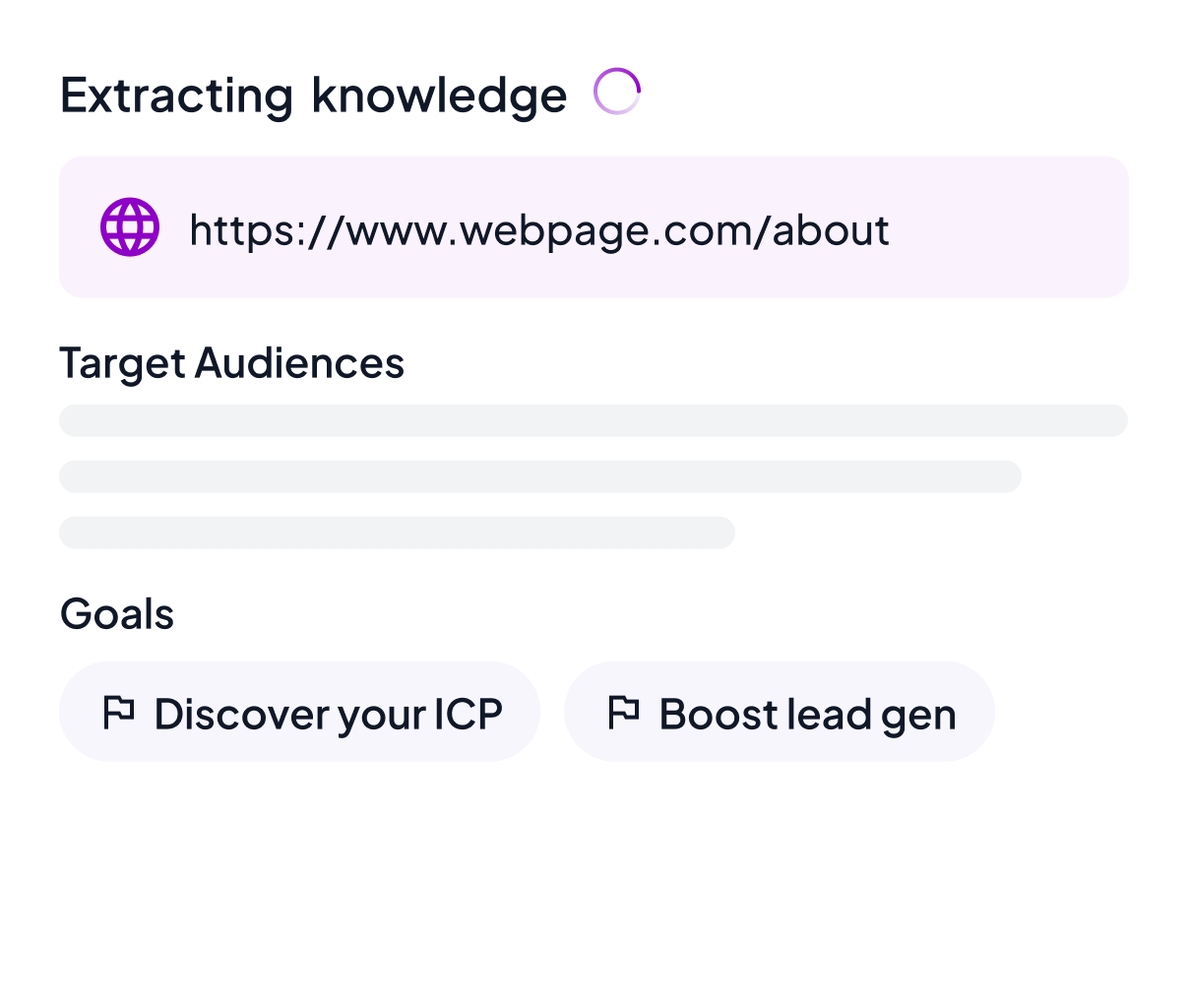Click the shortest Target Audiences placeholder bar
This screenshot has height=1008, width=1188.
[x=397, y=533]
